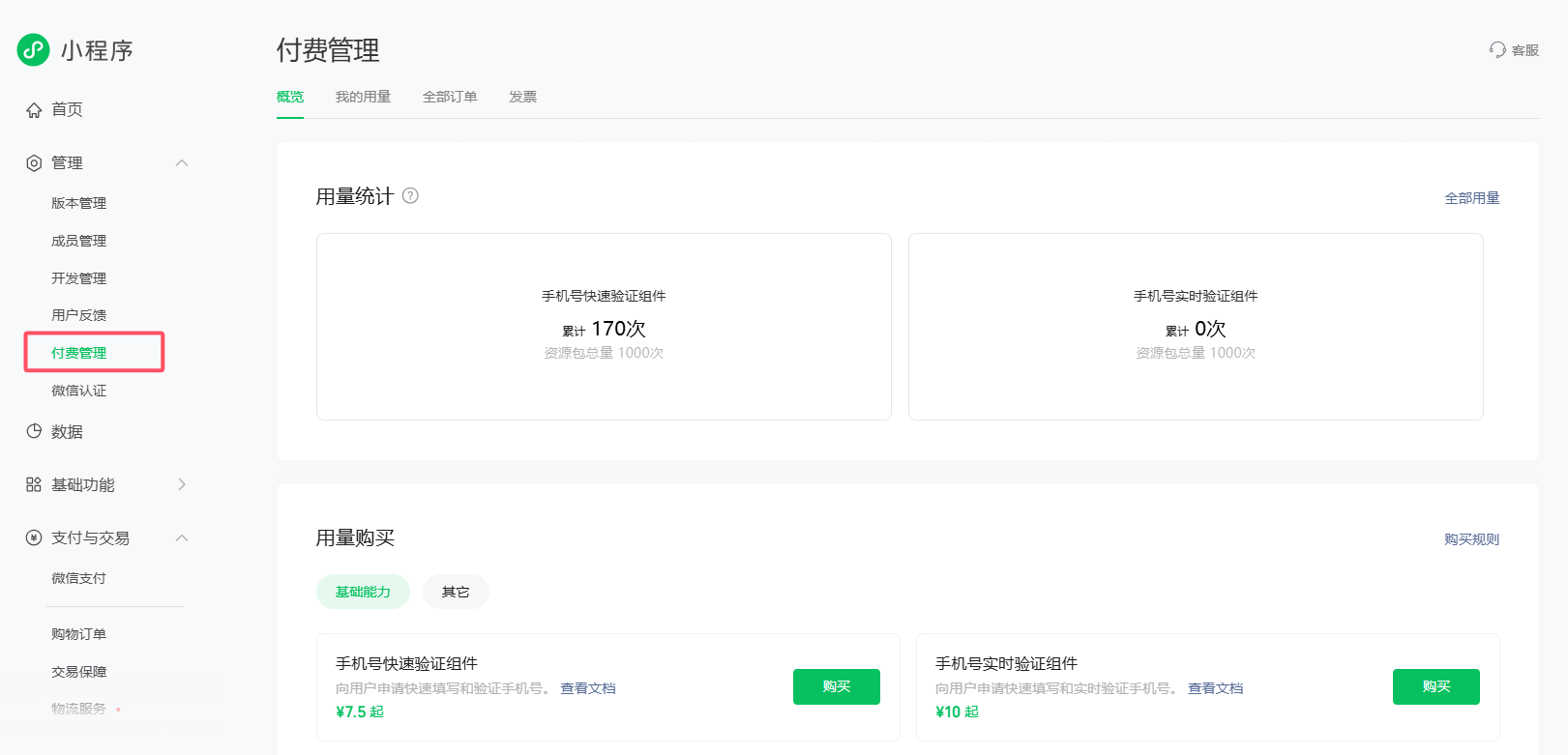Open 交易保障 in the sidebar
This screenshot has width=1568, height=755.
[x=78, y=672]
